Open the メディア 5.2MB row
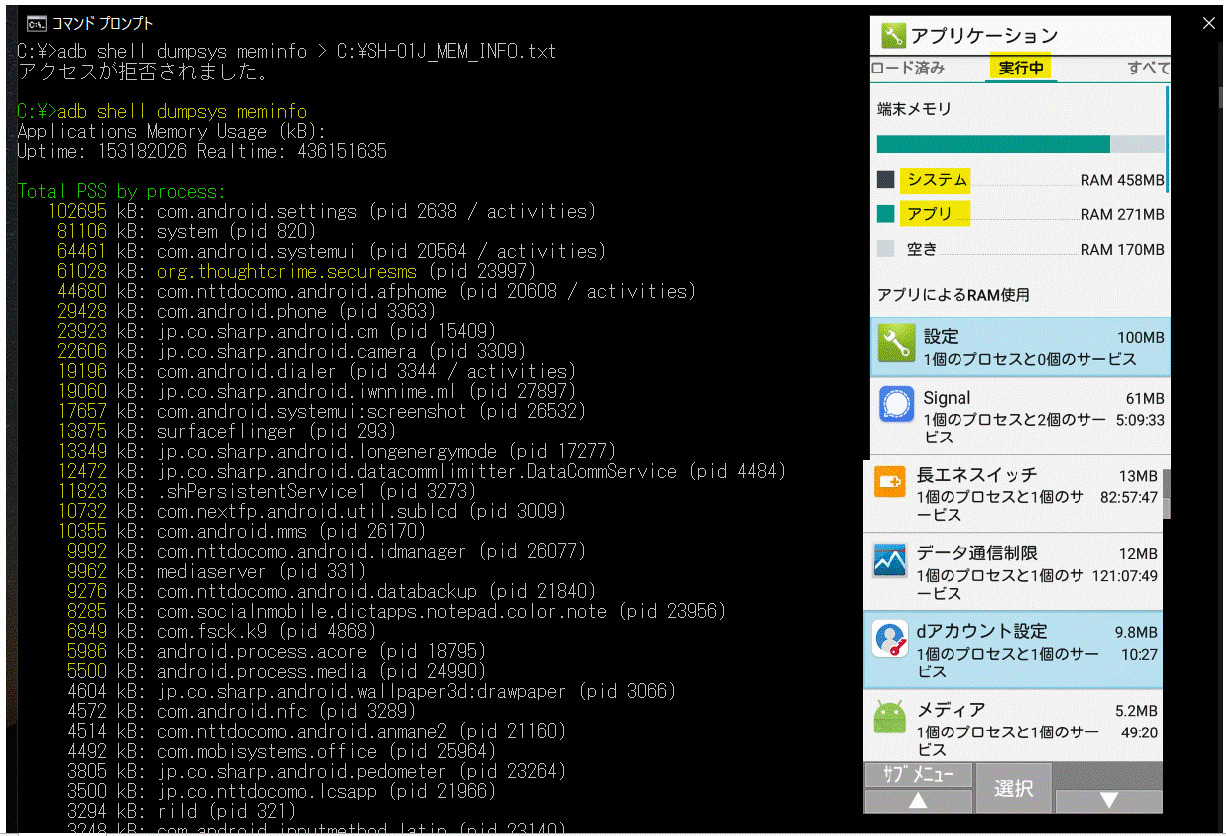This screenshot has height=836, width=1226. [1012, 725]
